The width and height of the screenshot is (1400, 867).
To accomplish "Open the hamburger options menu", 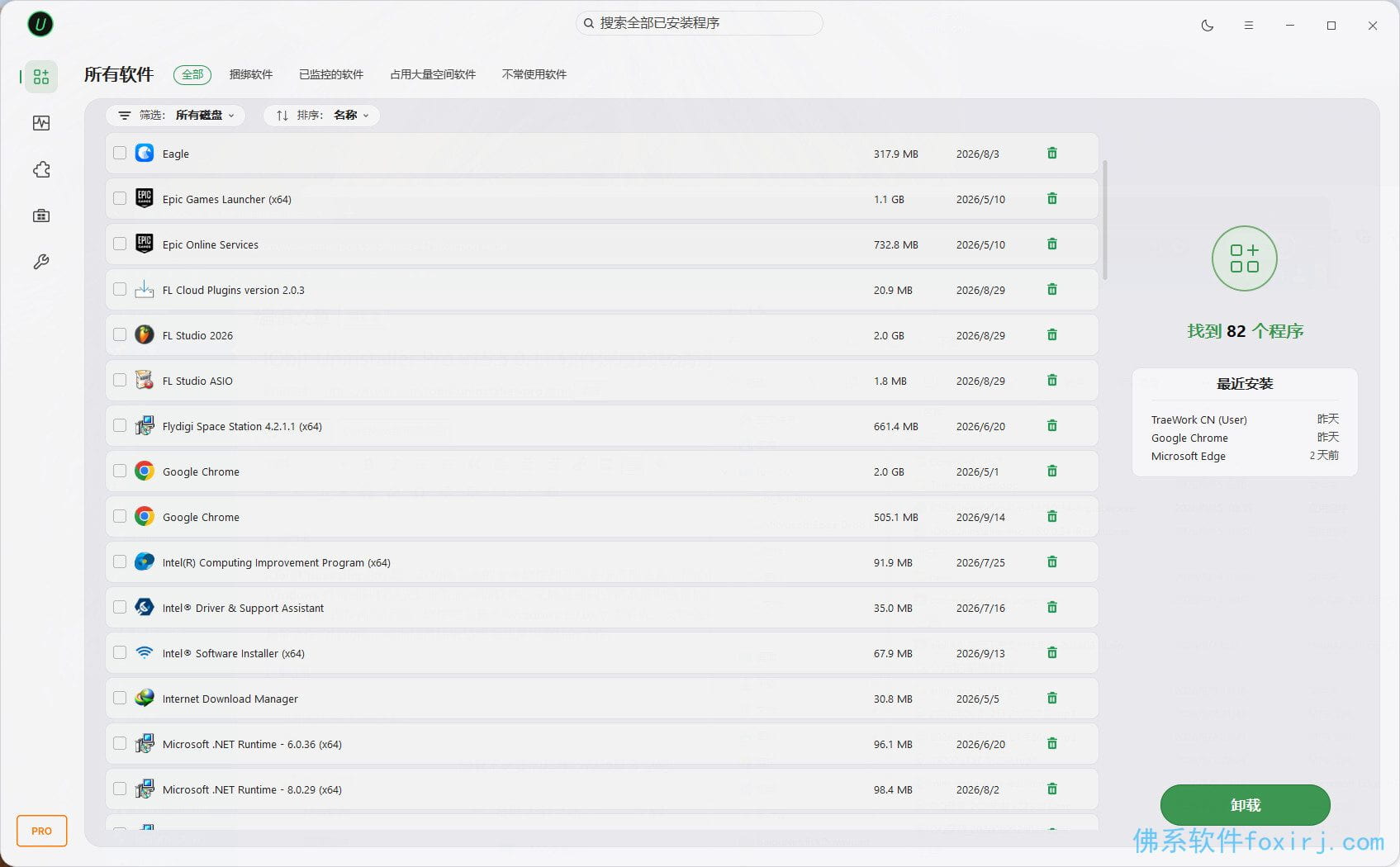I will coord(1249,26).
